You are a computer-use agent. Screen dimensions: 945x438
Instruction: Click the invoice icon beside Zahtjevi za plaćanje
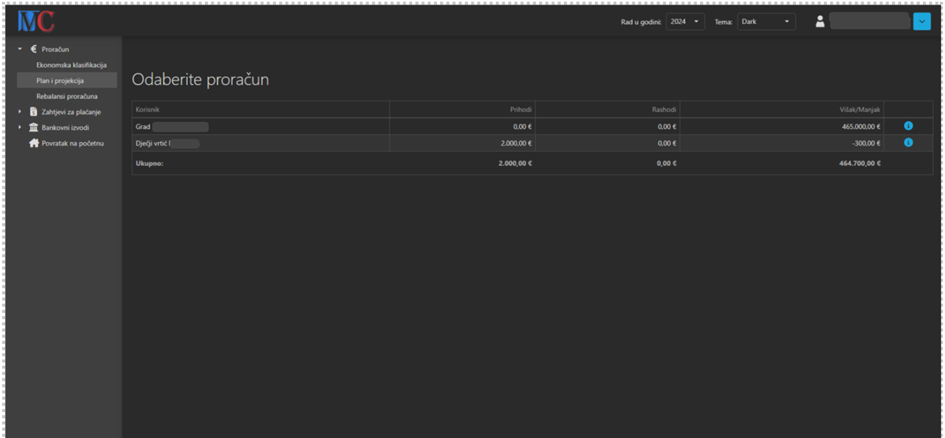[34, 112]
